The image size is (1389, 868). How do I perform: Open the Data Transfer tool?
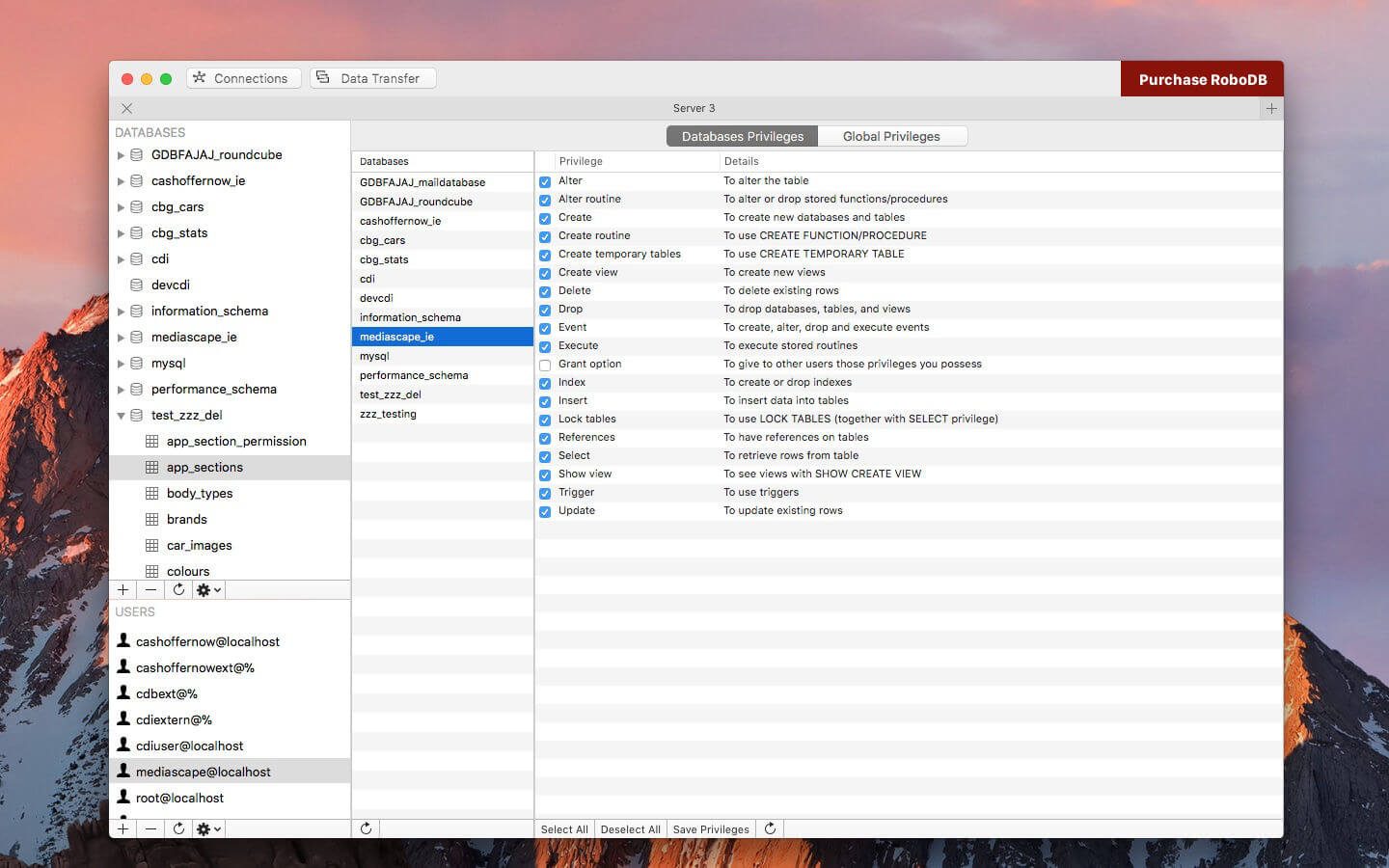pyautogui.click(x=373, y=78)
